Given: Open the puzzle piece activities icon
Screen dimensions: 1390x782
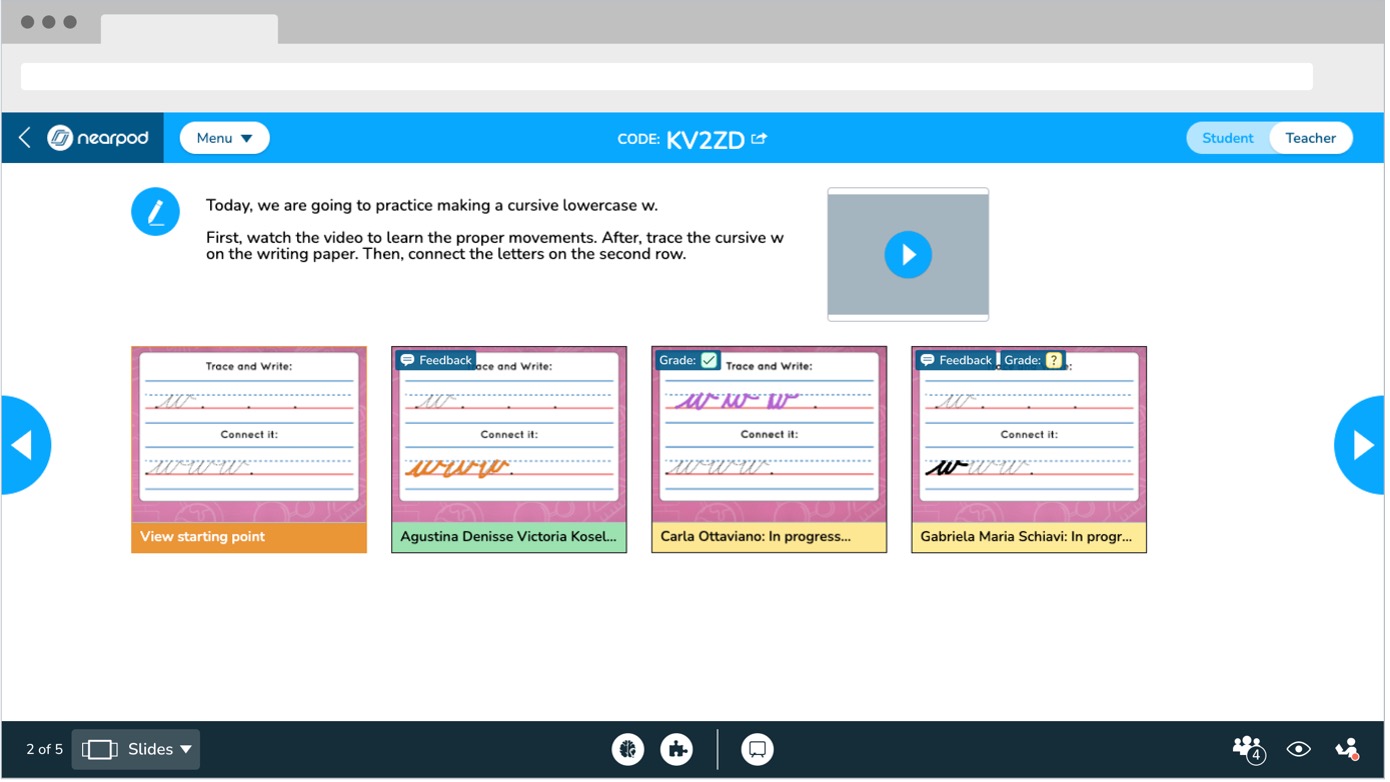Looking at the screenshot, I should point(678,751).
